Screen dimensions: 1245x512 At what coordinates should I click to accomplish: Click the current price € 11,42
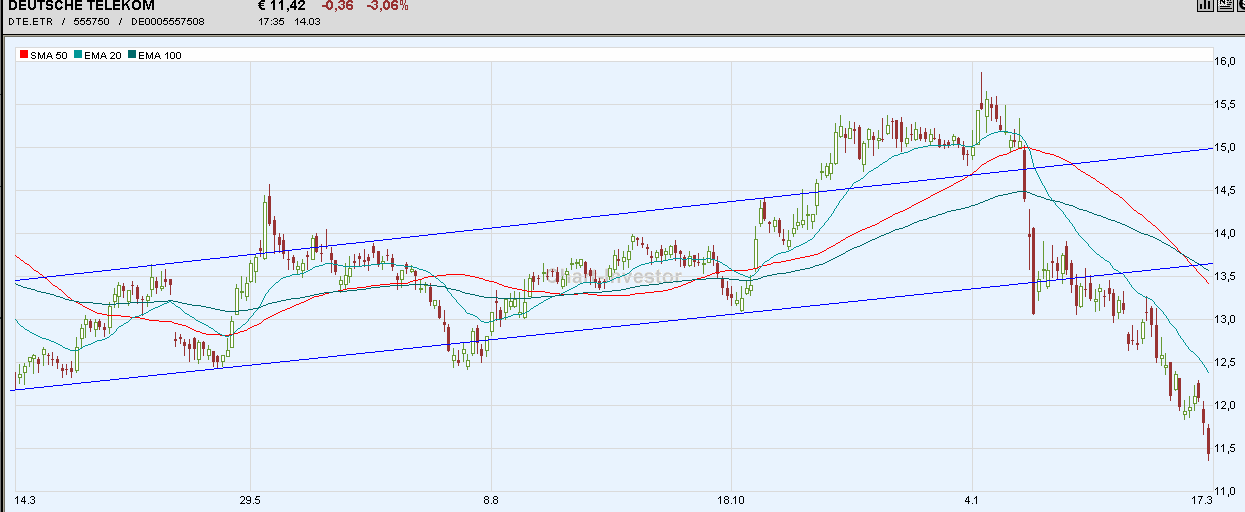282,6
